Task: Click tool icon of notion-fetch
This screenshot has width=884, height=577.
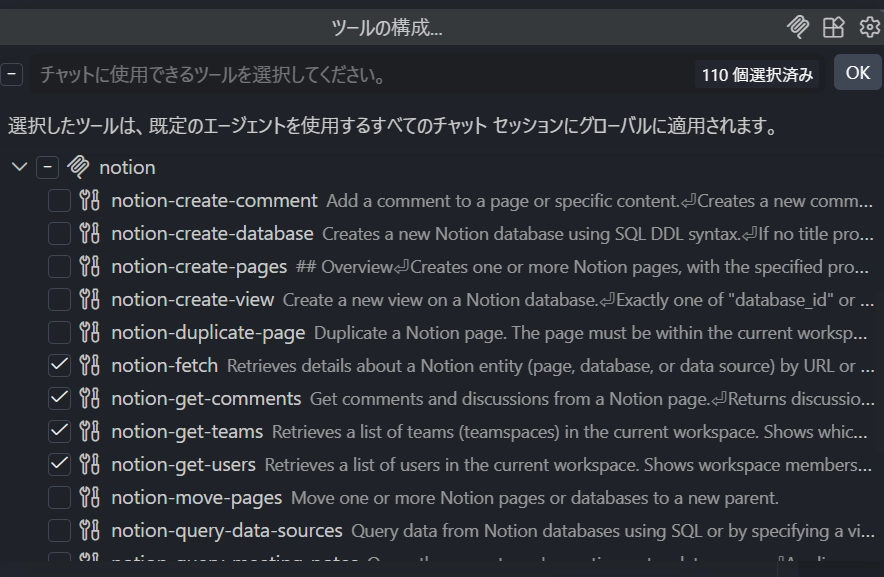Action: (90, 365)
